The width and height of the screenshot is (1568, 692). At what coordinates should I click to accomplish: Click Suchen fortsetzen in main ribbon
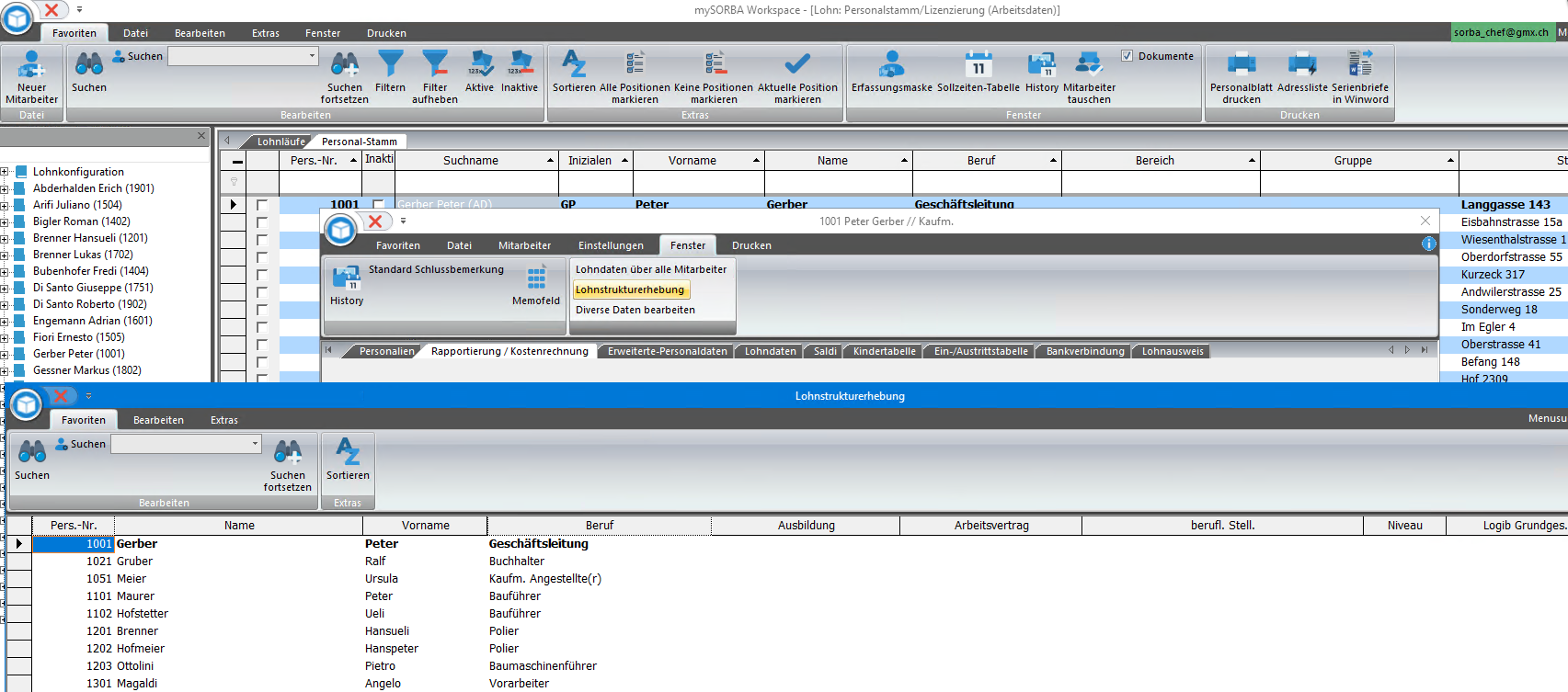click(345, 77)
